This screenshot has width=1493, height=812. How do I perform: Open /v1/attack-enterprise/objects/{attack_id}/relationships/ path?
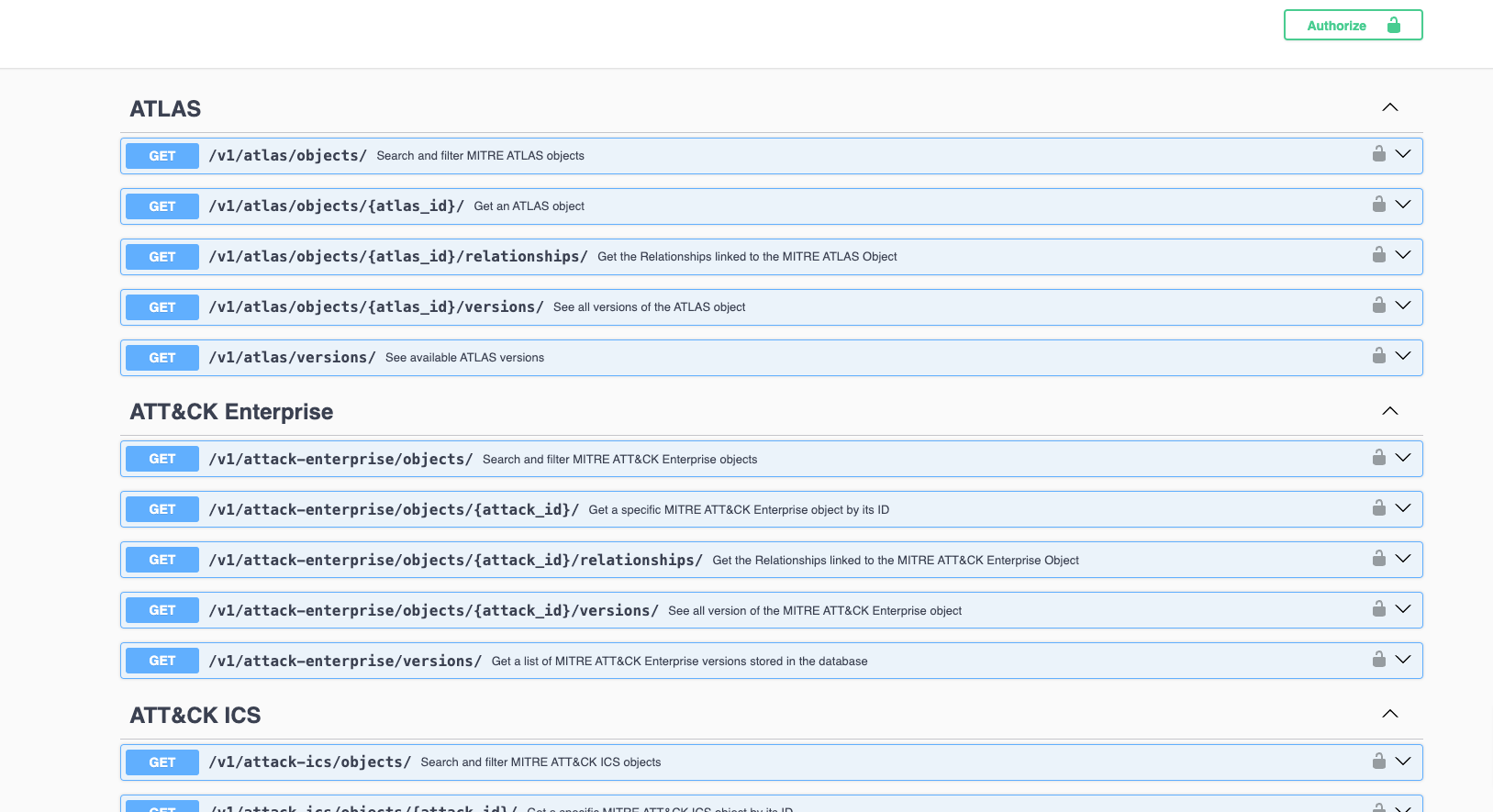point(456,560)
